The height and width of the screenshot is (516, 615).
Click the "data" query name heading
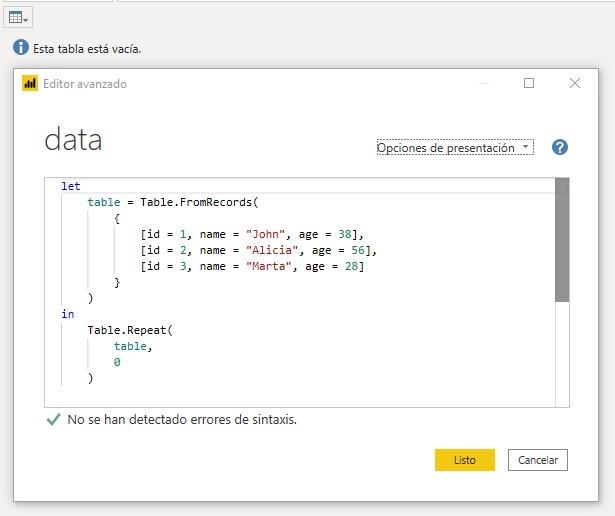point(73,140)
